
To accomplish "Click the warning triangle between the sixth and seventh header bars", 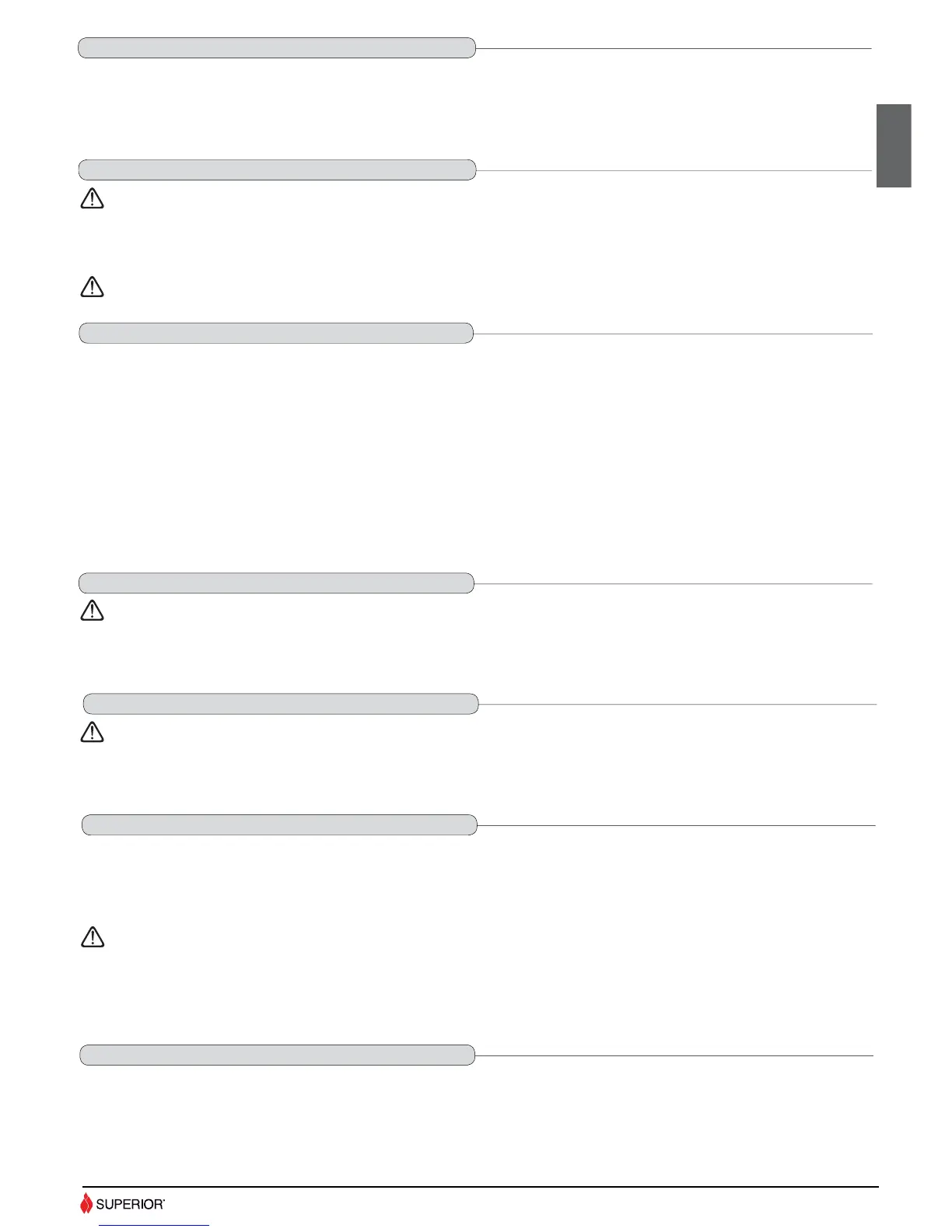I will (x=92, y=937).
